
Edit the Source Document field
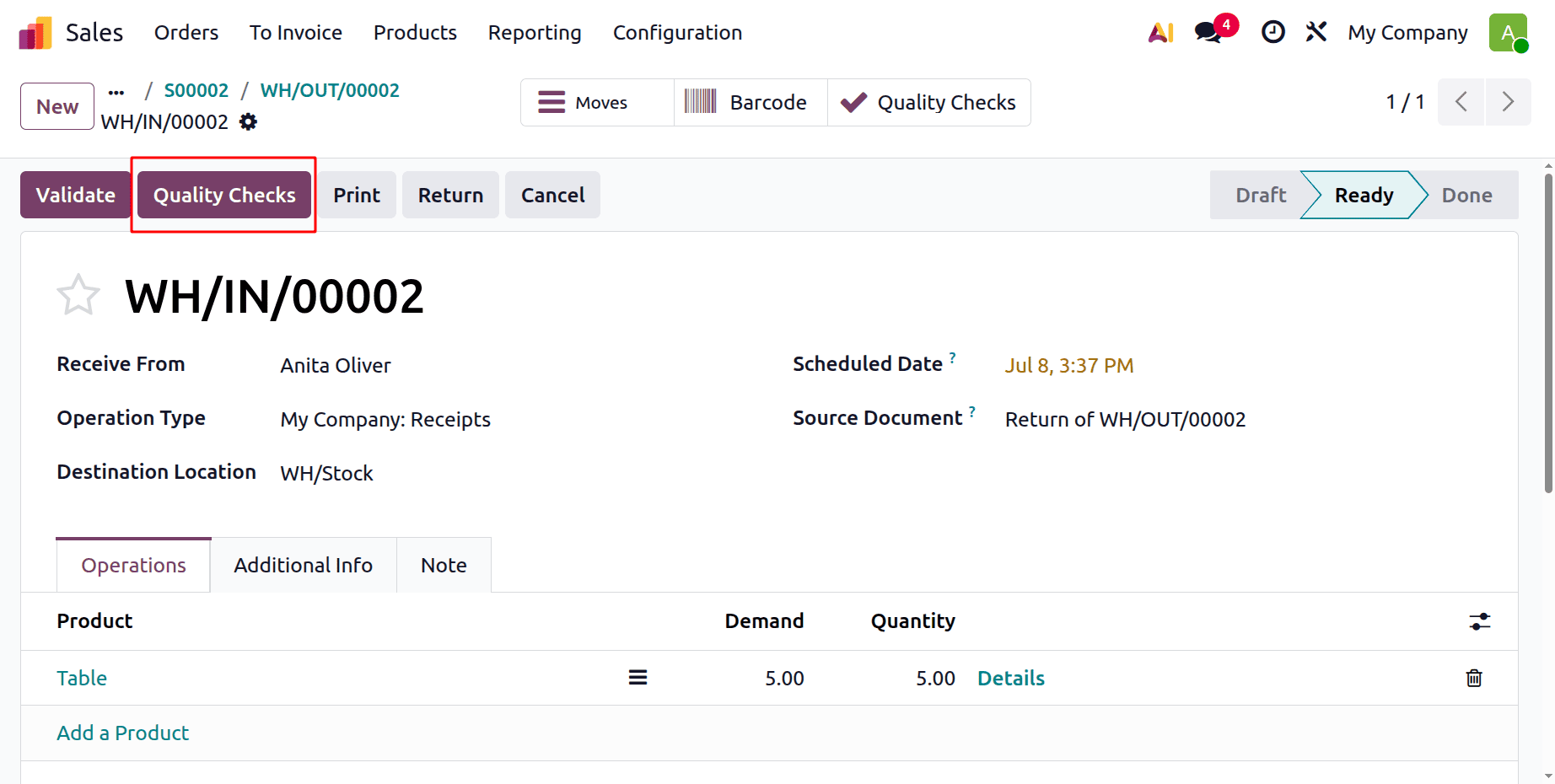tap(1125, 419)
